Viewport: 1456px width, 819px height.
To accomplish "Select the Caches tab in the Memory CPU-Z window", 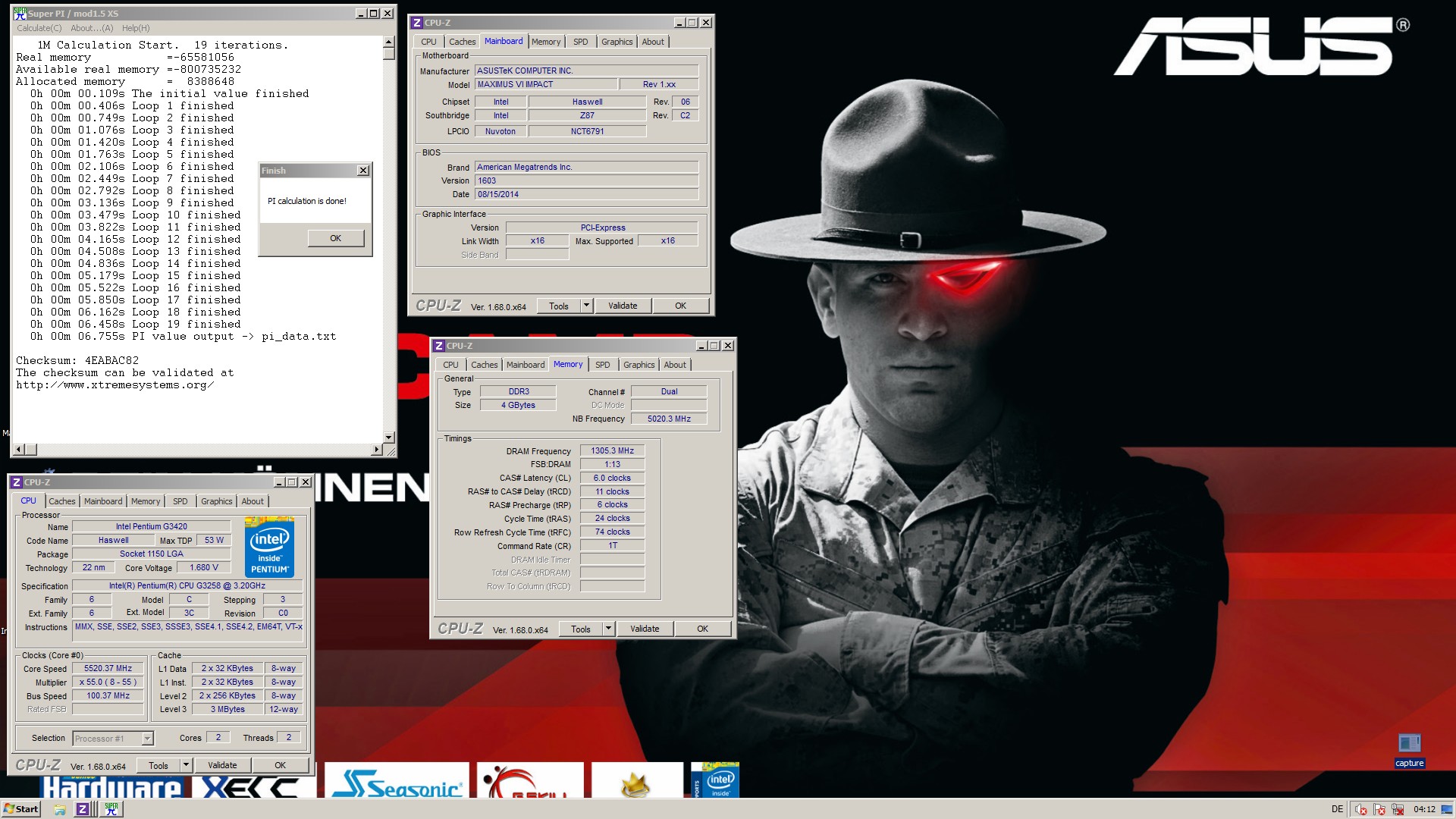I will [x=484, y=365].
